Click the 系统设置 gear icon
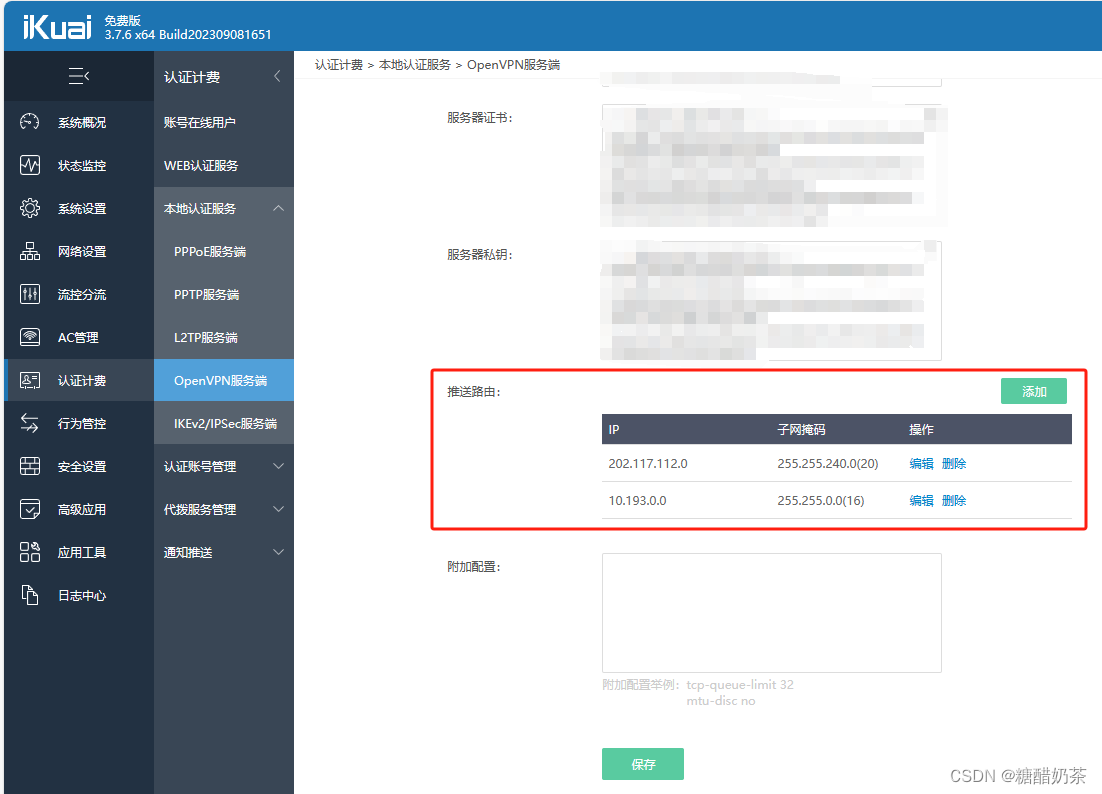The height and width of the screenshot is (794, 1102). coord(30,208)
